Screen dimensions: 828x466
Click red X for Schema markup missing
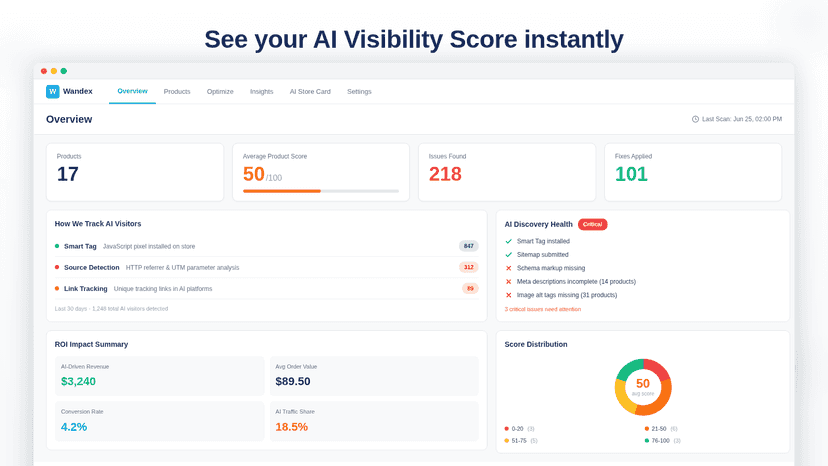tap(509, 268)
